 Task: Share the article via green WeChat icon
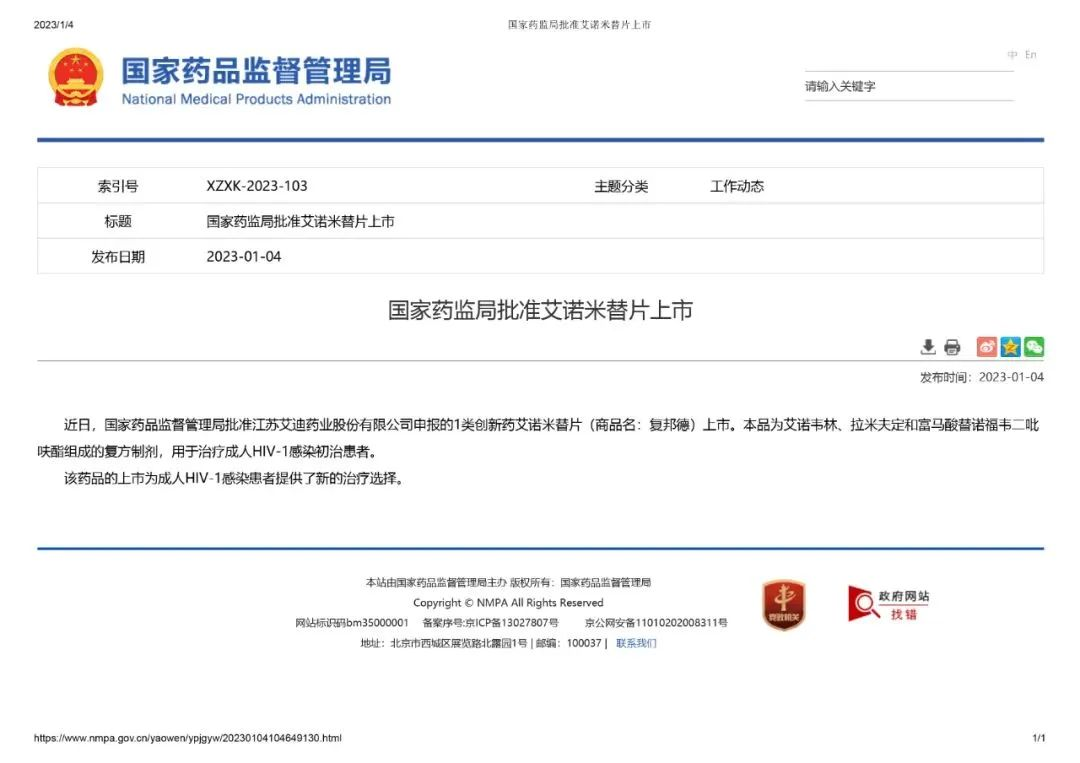tap(1034, 347)
